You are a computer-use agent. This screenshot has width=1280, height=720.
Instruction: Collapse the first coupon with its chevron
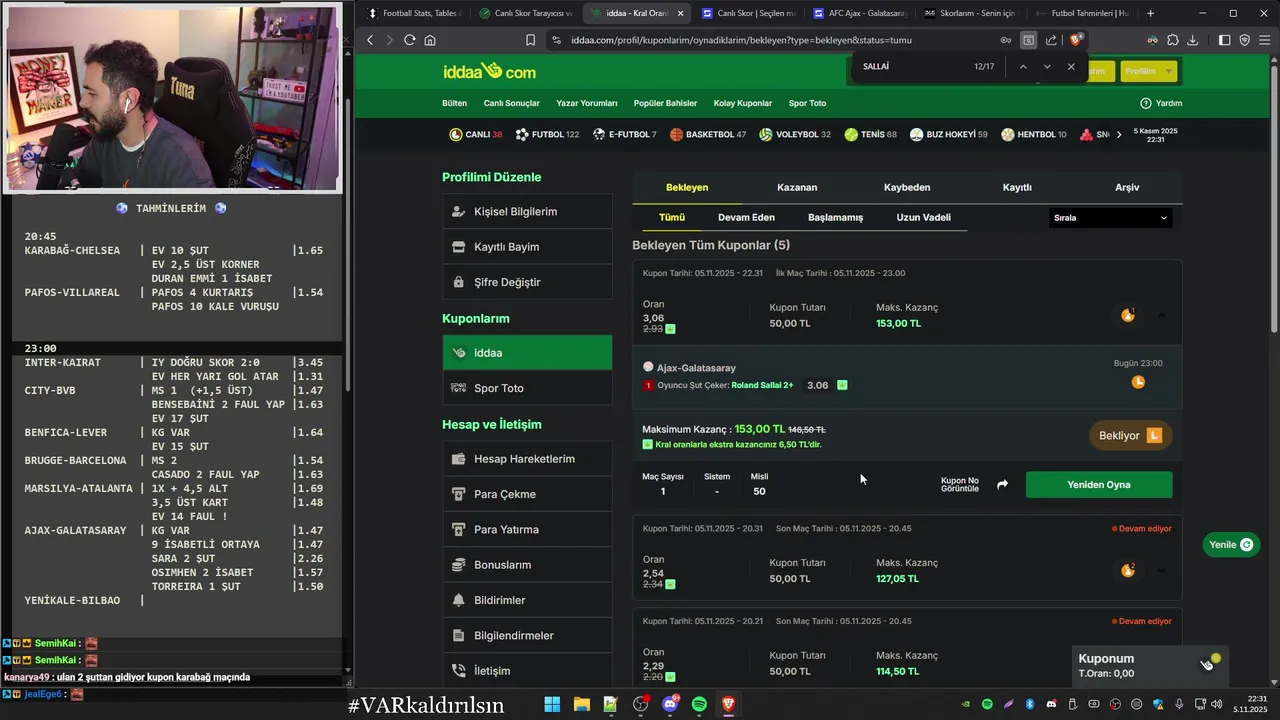click(x=1161, y=315)
